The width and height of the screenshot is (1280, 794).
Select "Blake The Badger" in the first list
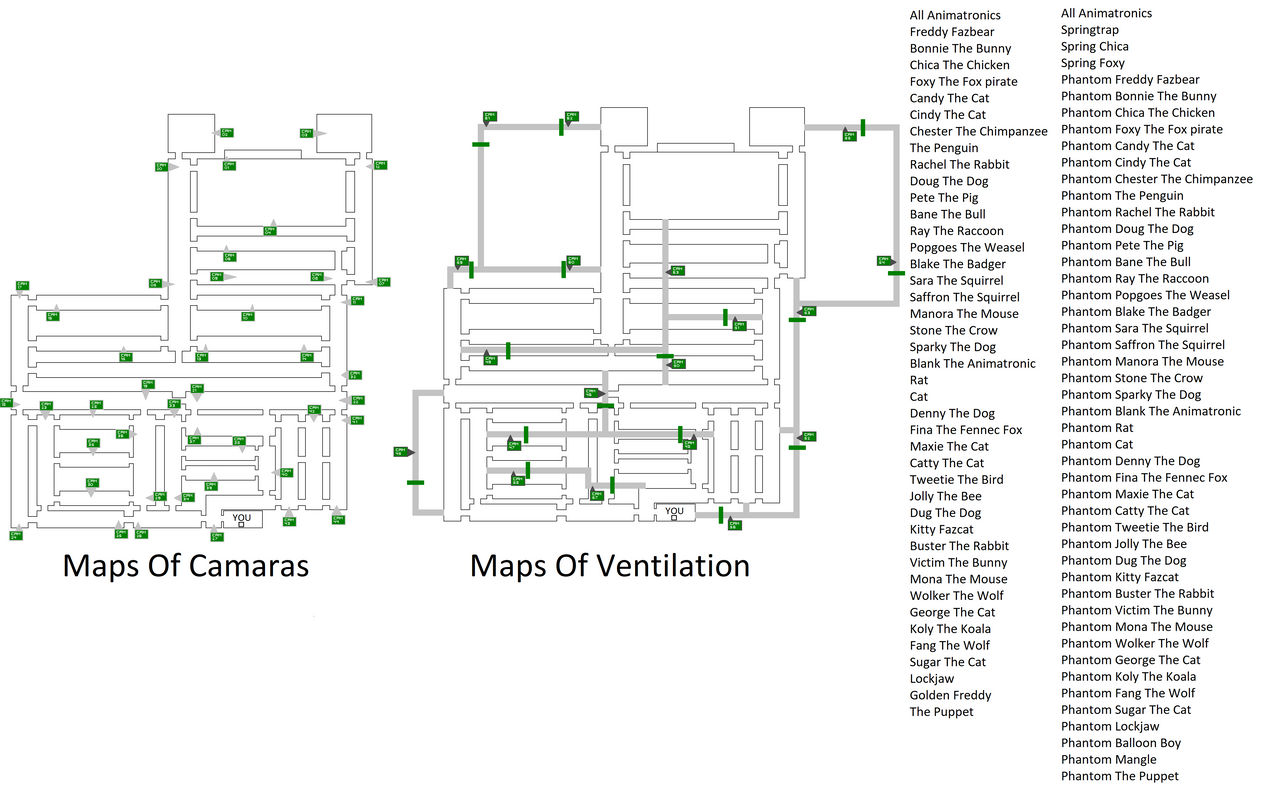tap(957, 264)
